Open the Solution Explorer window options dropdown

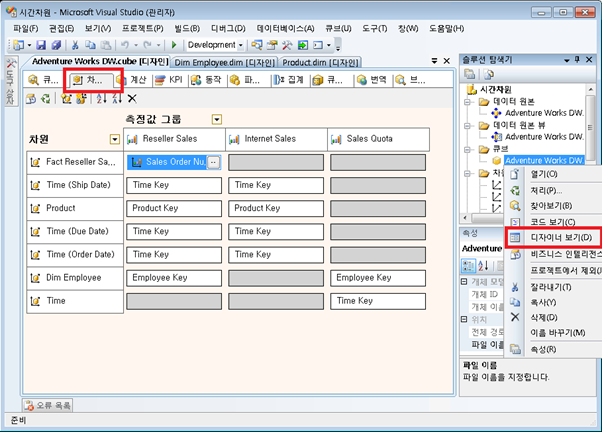pos(566,60)
